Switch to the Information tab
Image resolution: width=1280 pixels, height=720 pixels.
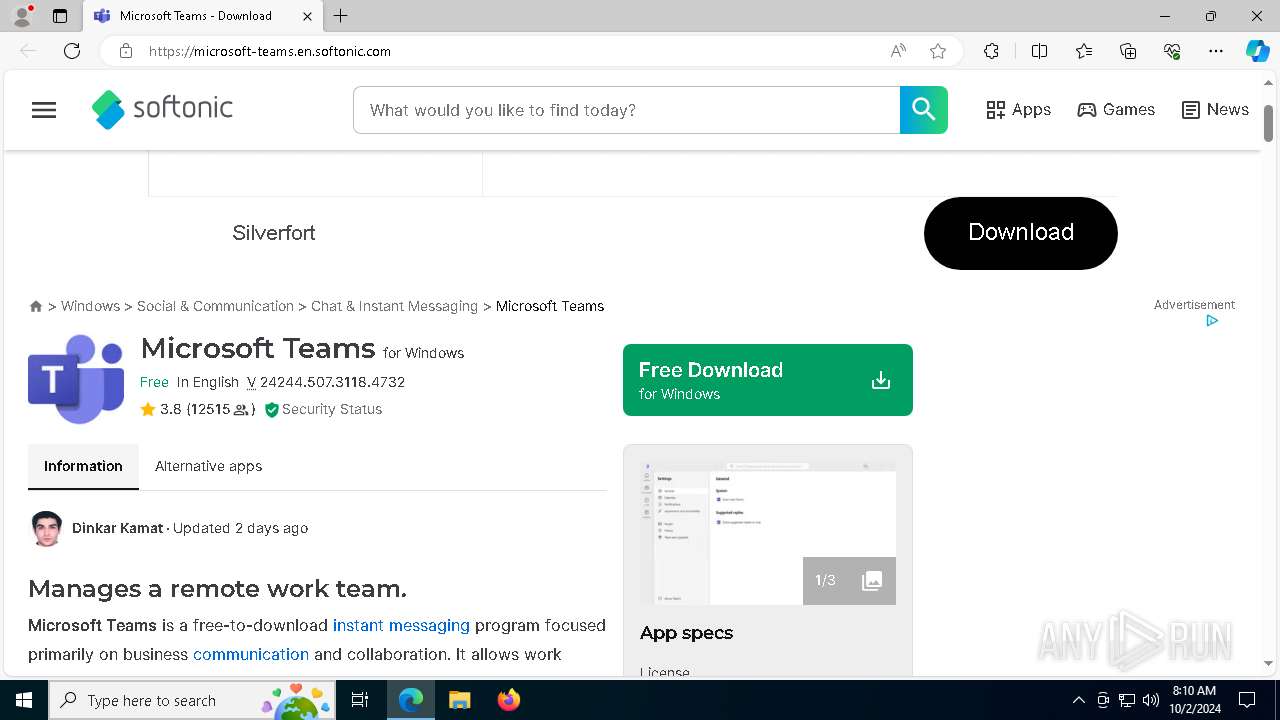(83, 466)
